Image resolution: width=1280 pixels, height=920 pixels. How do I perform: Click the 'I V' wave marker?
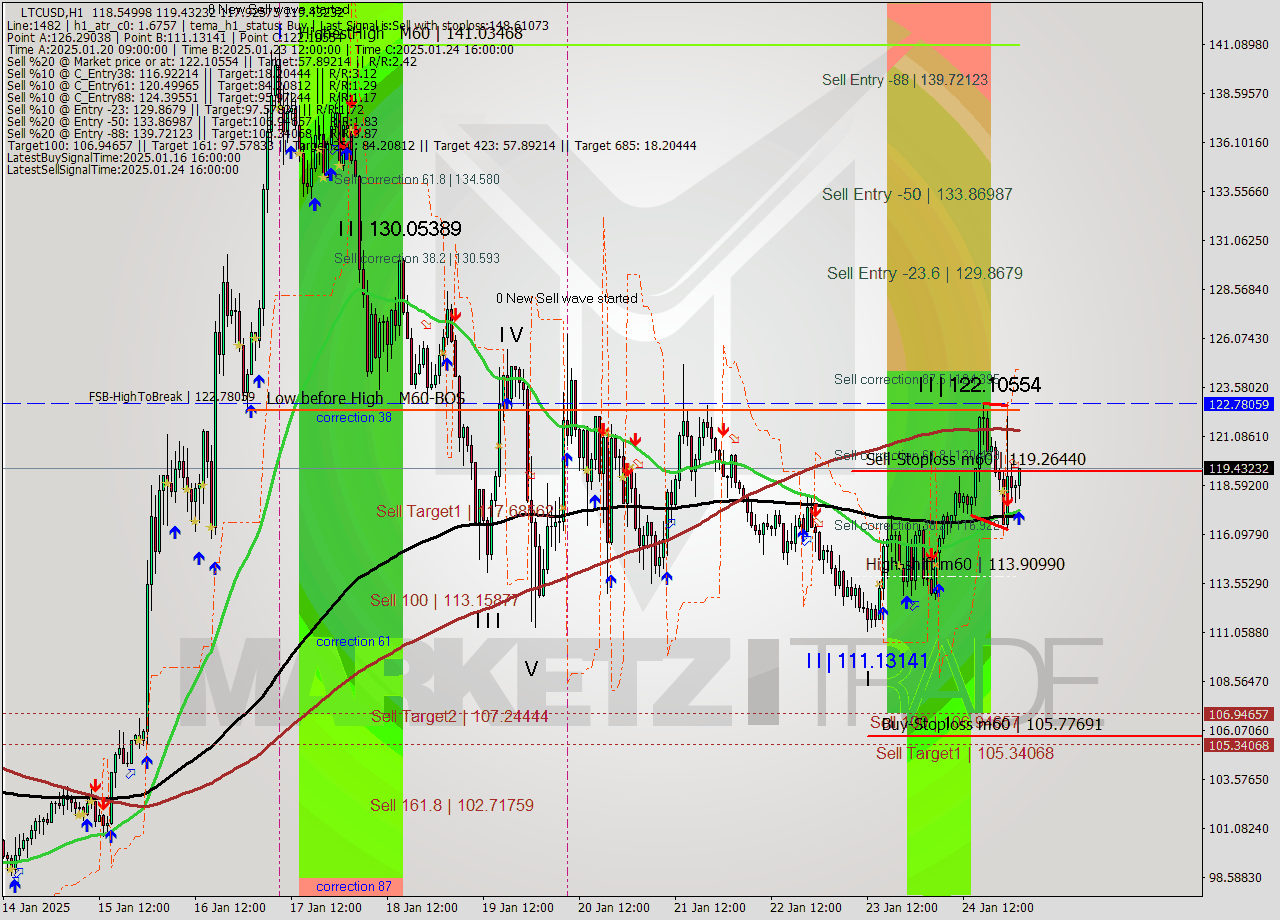pos(511,335)
